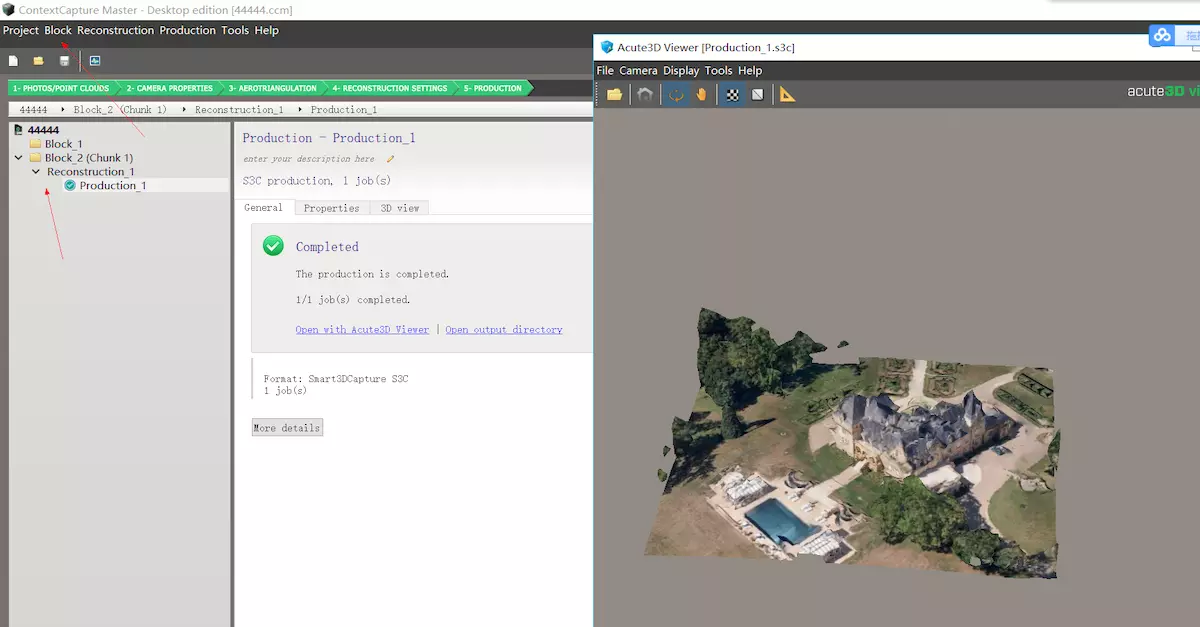Go to workflow step 5- Production
The image size is (1200, 627).
point(493,88)
